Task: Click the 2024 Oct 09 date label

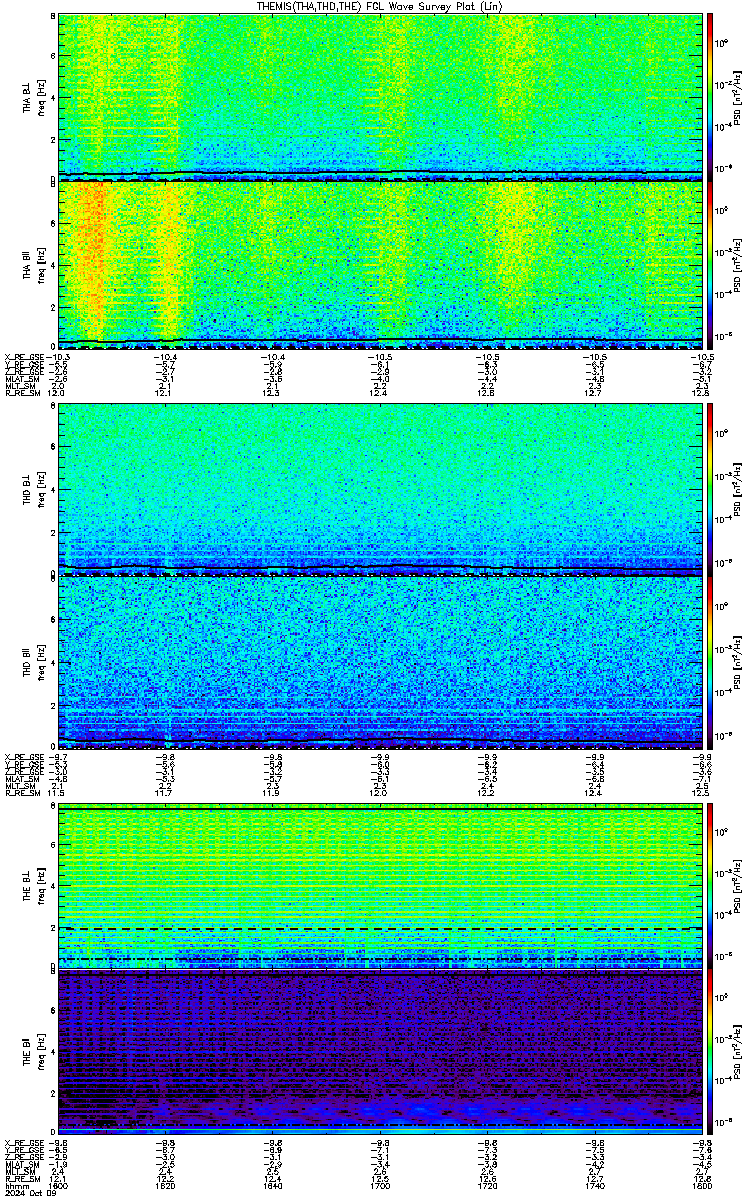Action: [x=30, y=1193]
